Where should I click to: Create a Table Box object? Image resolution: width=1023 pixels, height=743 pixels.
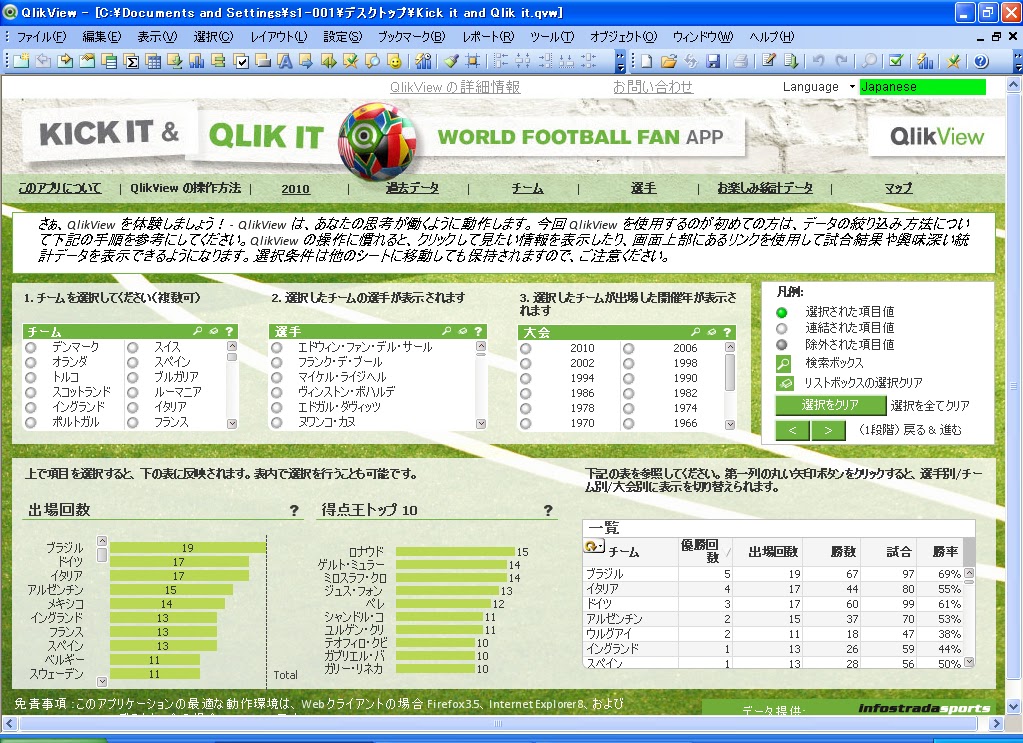153,61
